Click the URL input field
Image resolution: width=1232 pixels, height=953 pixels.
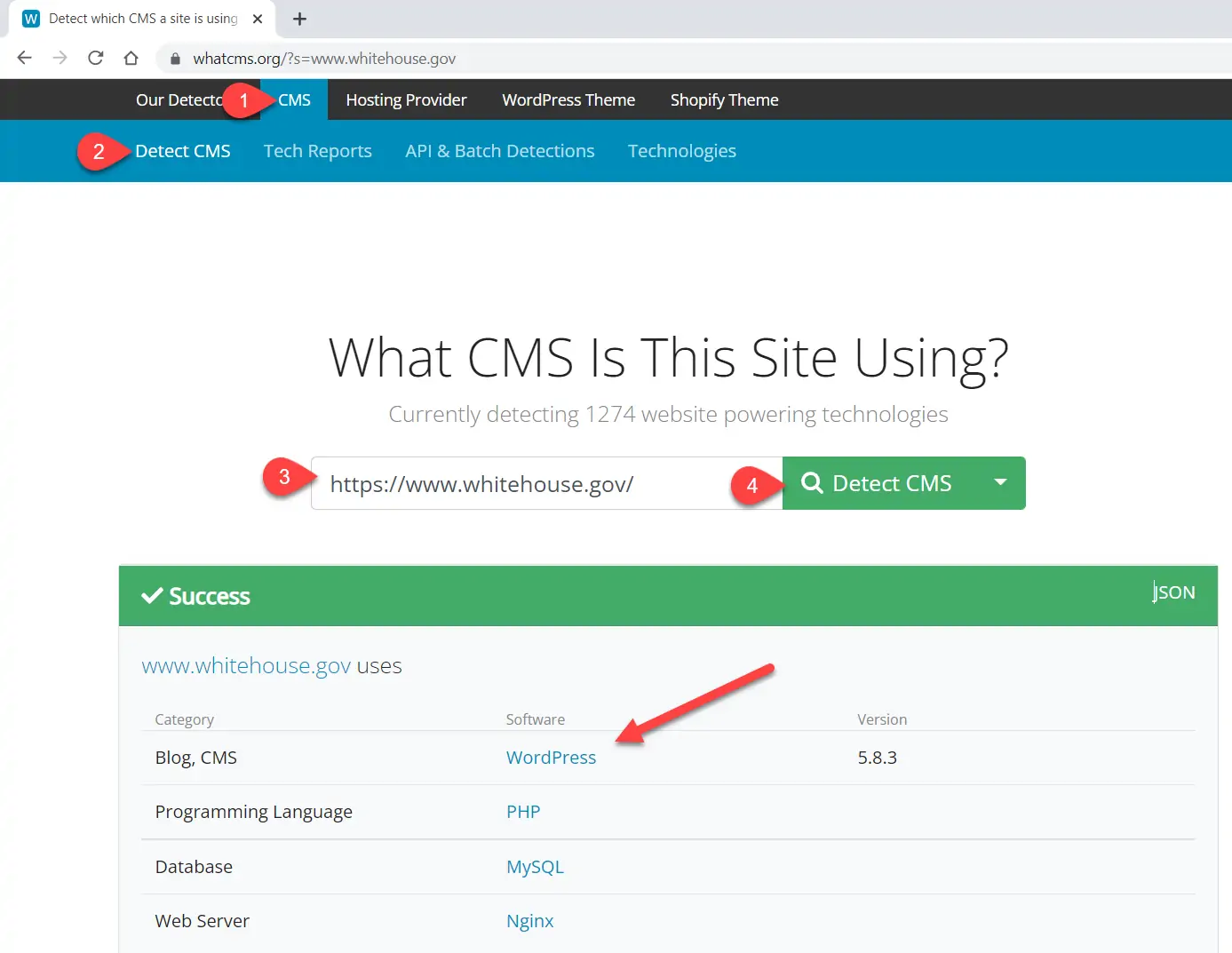(533, 484)
